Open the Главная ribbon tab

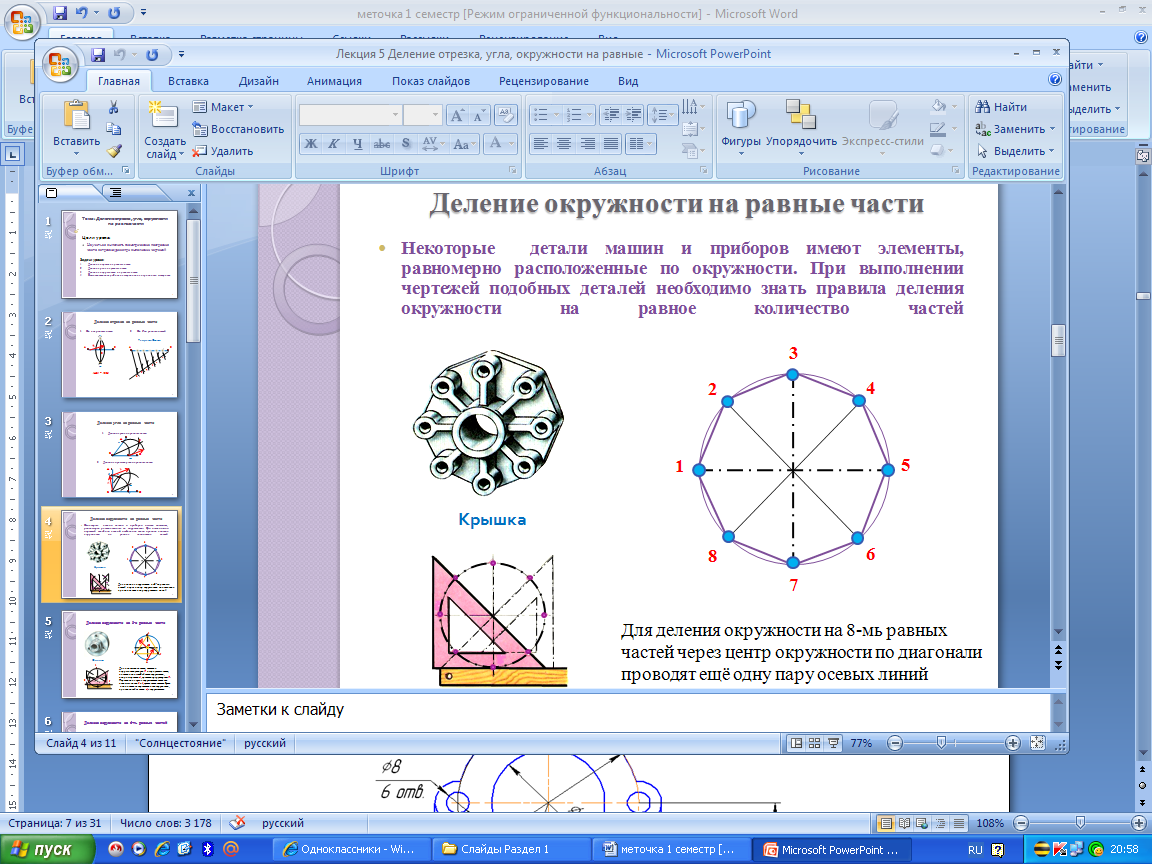119,81
